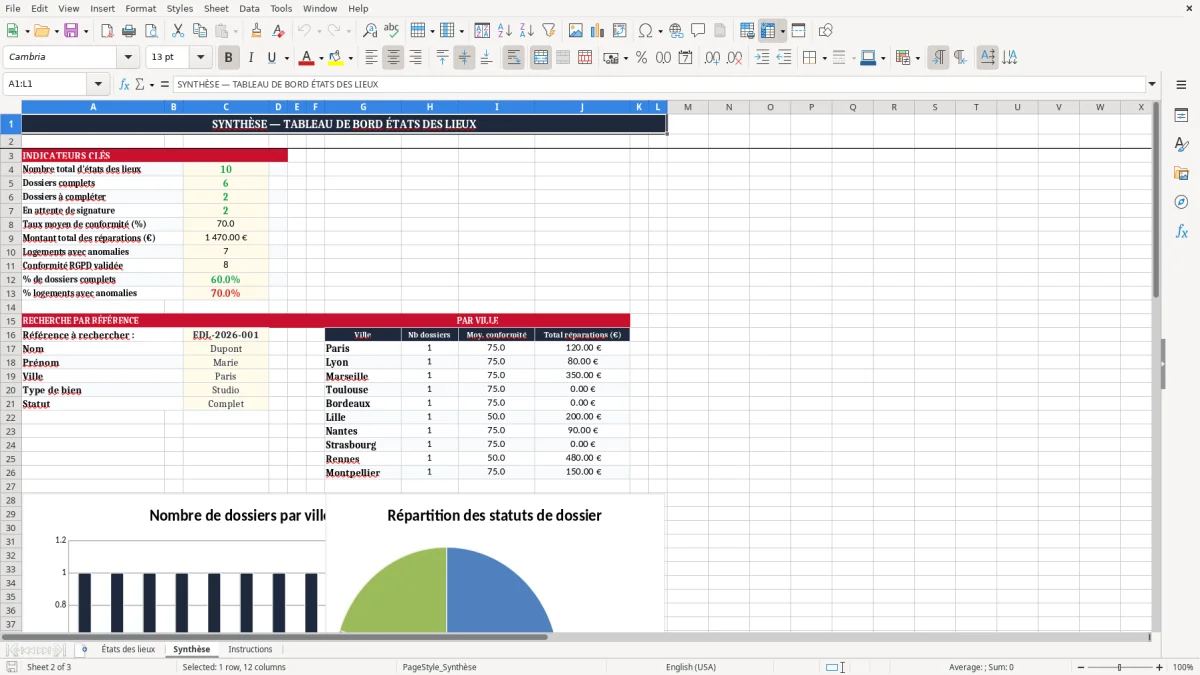
Task: Open the Font Color dropdown arrow
Action: click(321, 58)
